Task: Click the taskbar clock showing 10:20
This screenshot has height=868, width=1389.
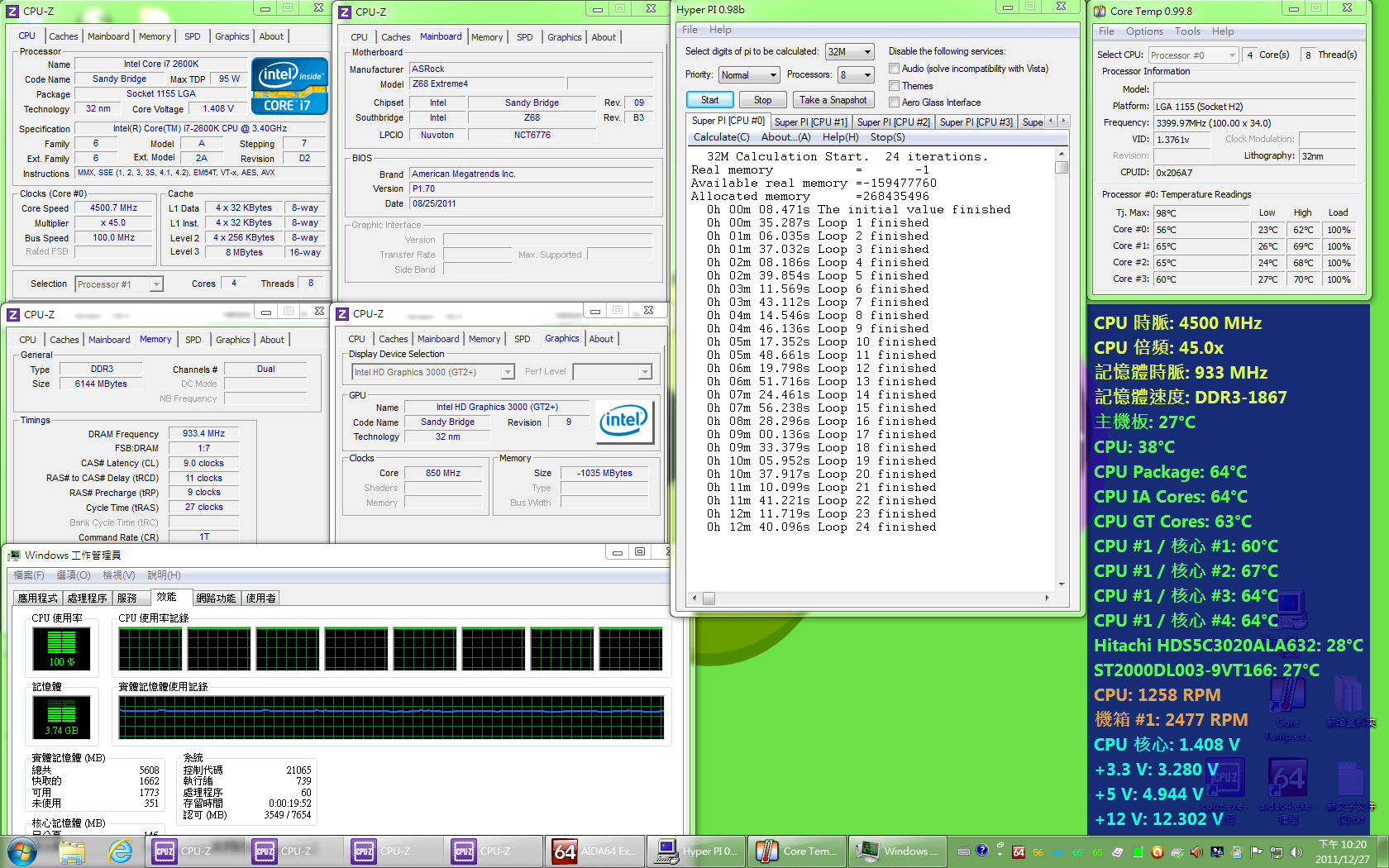Action: (1343, 851)
